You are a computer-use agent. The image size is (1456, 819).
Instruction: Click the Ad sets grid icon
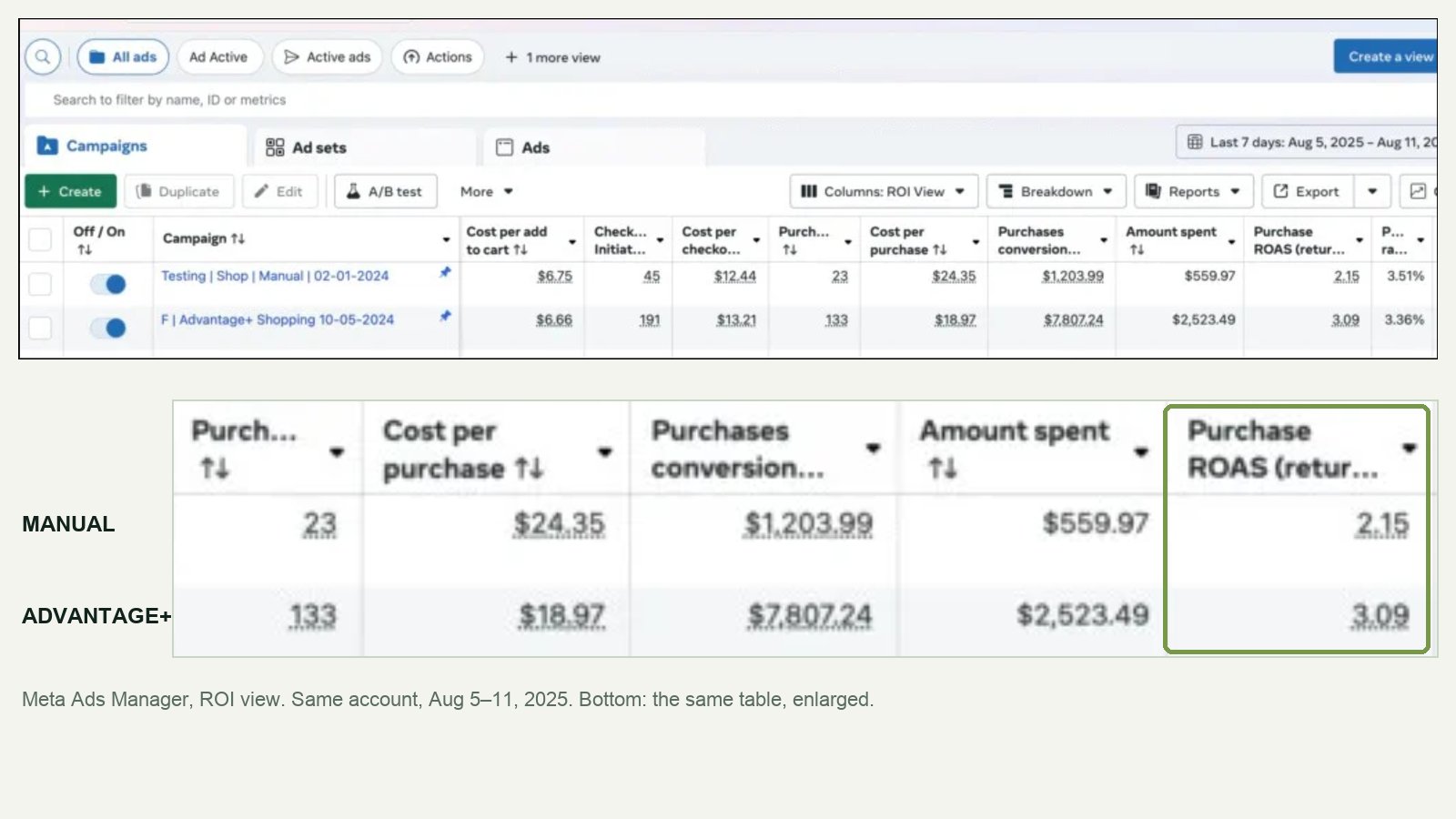pyautogui.click(x=275, y=147)
